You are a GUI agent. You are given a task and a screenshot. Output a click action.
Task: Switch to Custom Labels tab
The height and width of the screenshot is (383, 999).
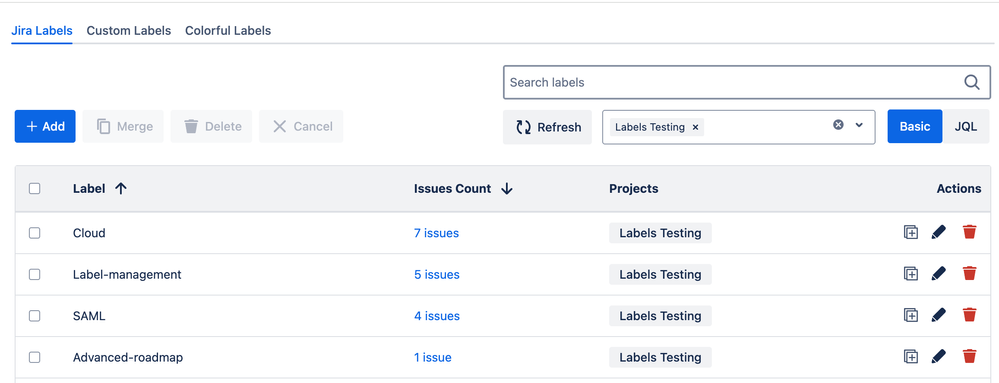point(129,31)
